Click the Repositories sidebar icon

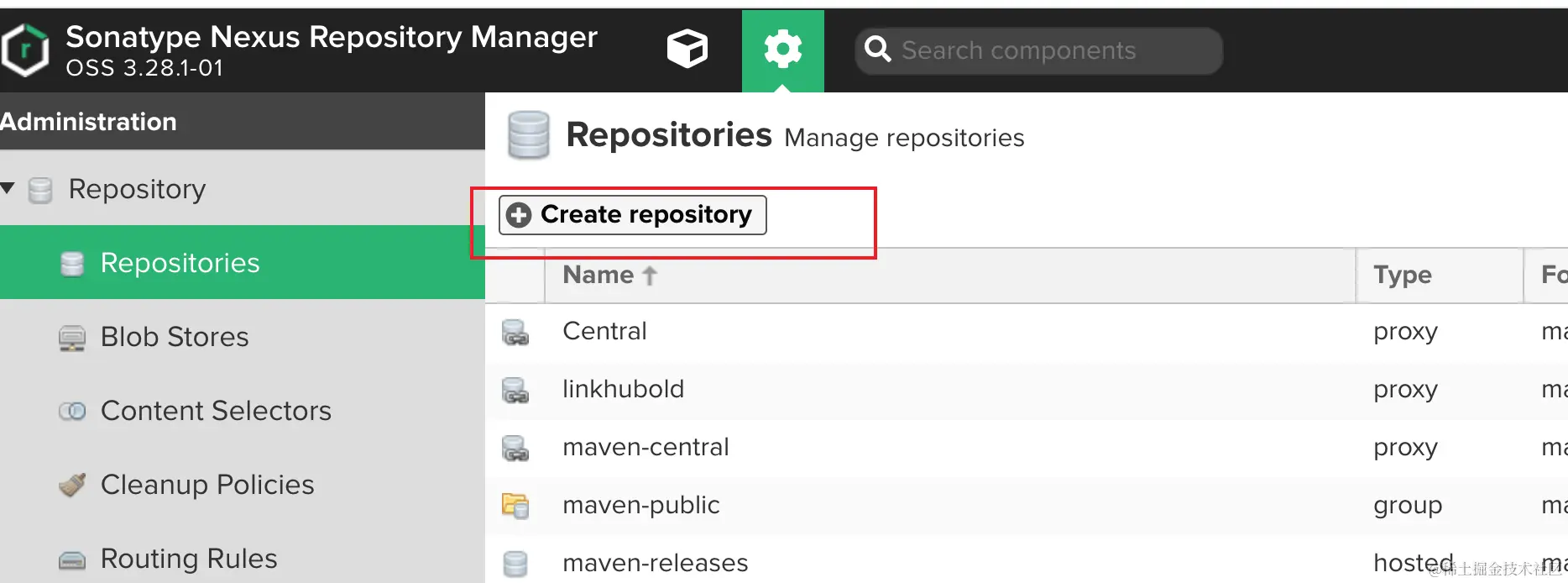[x=72, y=264]
